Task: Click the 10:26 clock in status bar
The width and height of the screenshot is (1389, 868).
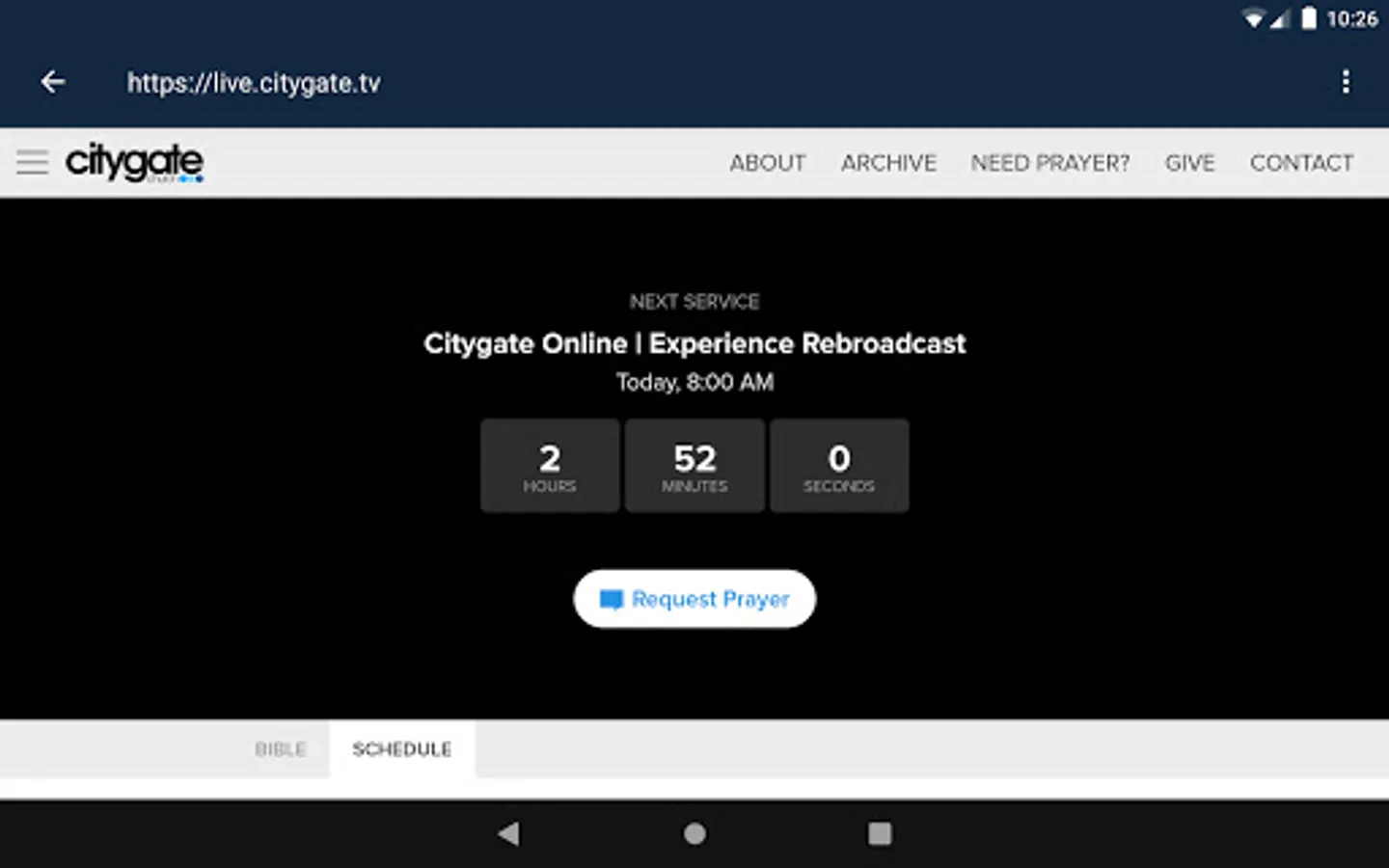Action: pyautogui.click(x=1352, y=19)
